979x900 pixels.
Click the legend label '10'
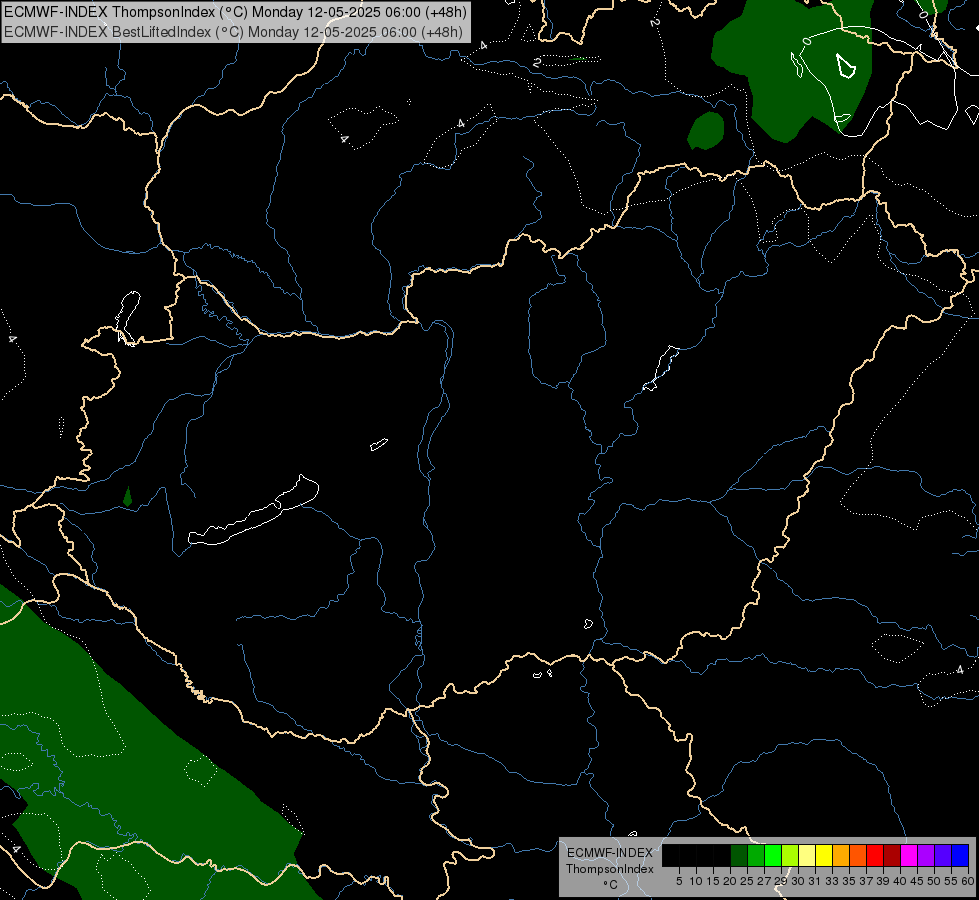pyautogui.click(x=696, y=881)
